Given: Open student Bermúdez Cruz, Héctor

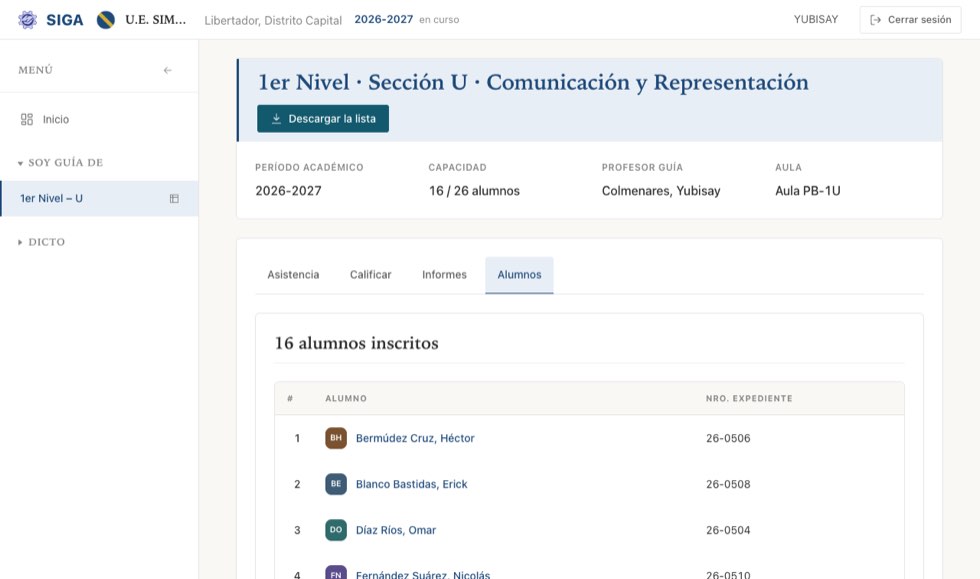Looking at the screenshot, I should click(415, 438).
